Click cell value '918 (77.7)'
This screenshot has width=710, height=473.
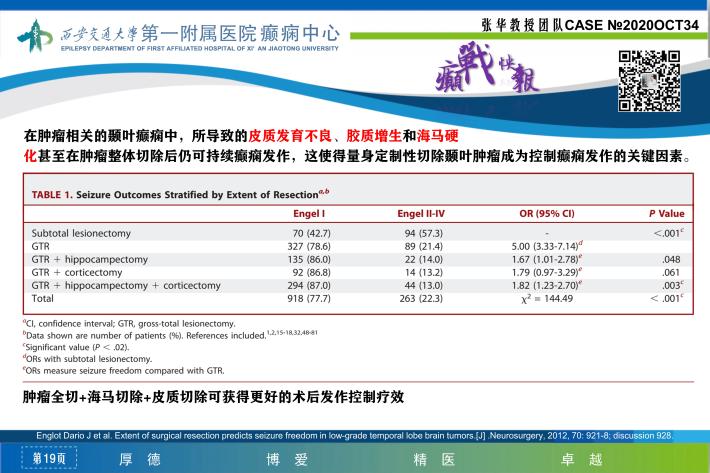(x=309, y=299)
